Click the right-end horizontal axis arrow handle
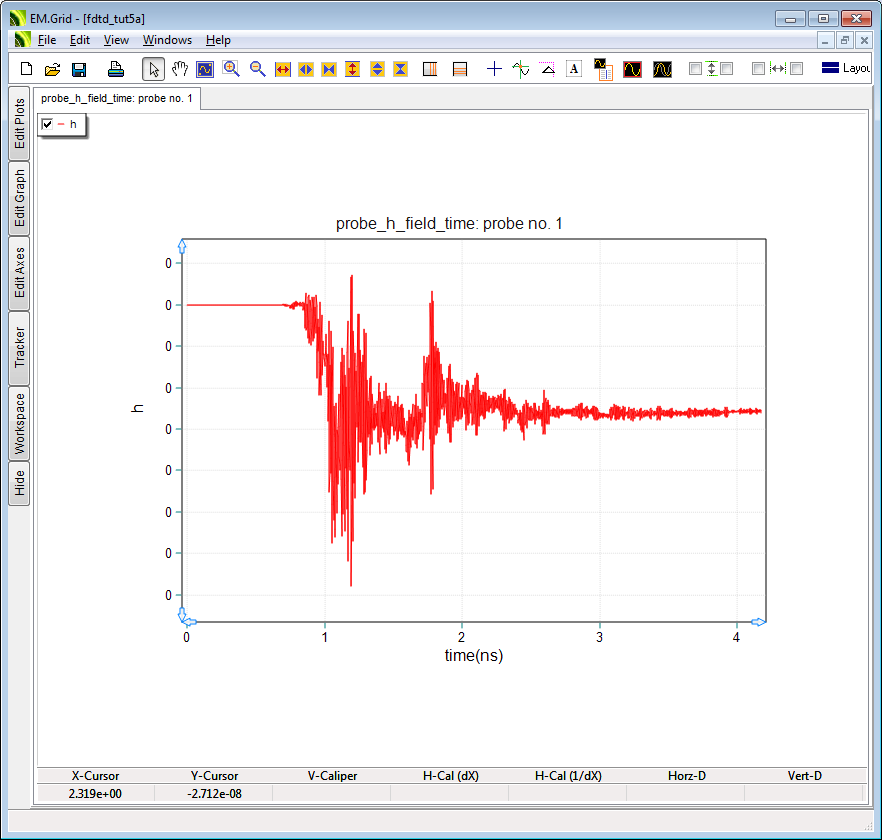The image size is (882, 840). [x=758, y=622]
